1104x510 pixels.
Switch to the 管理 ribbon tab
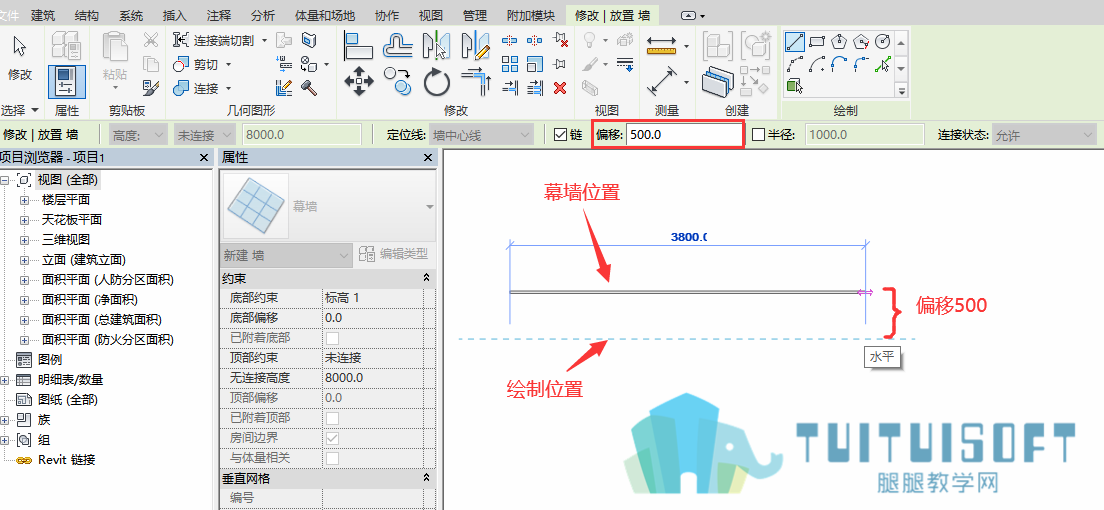click(475, 15)
